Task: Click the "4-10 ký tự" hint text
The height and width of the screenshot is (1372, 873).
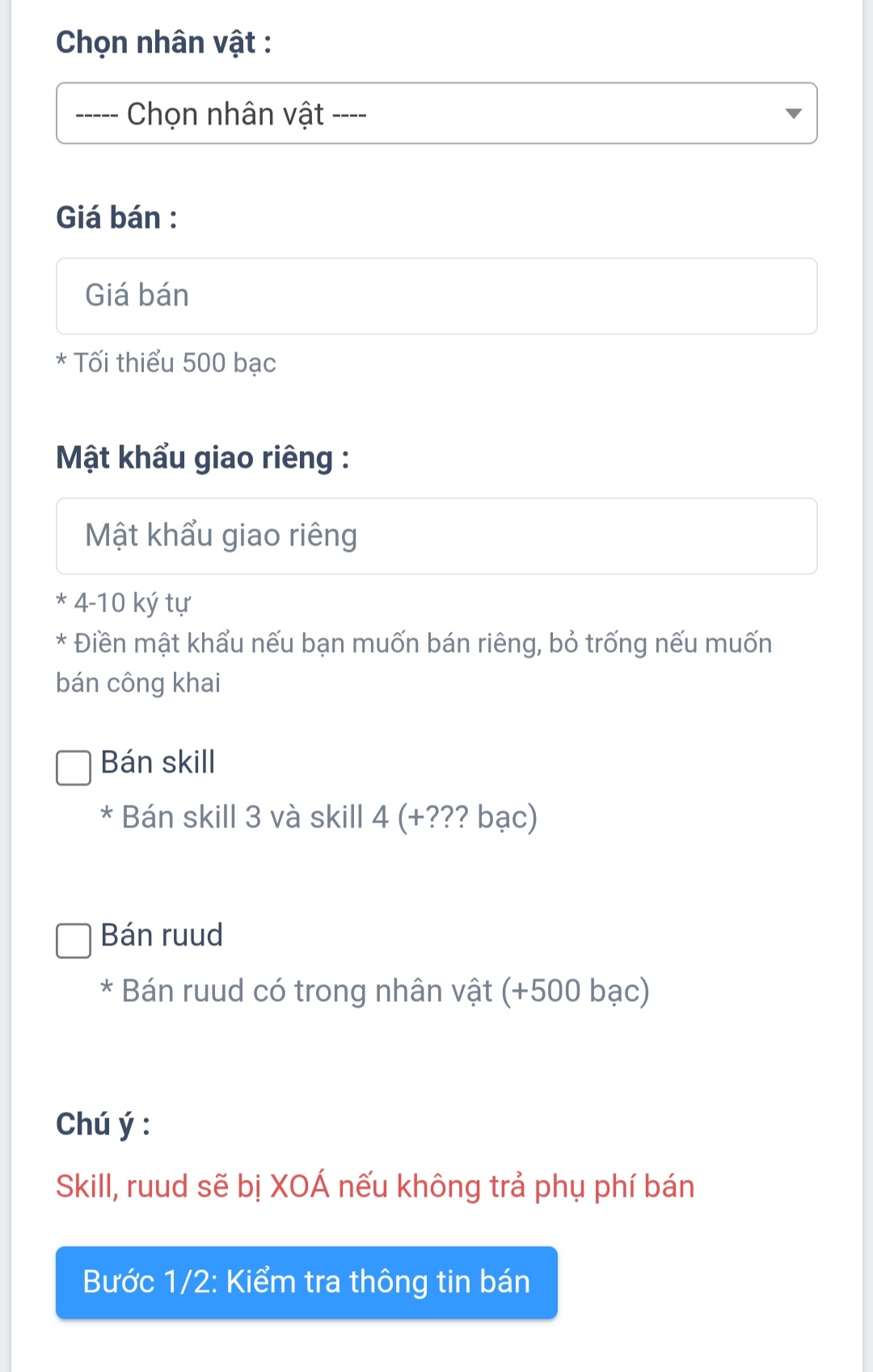Action: tap(131, 603)
